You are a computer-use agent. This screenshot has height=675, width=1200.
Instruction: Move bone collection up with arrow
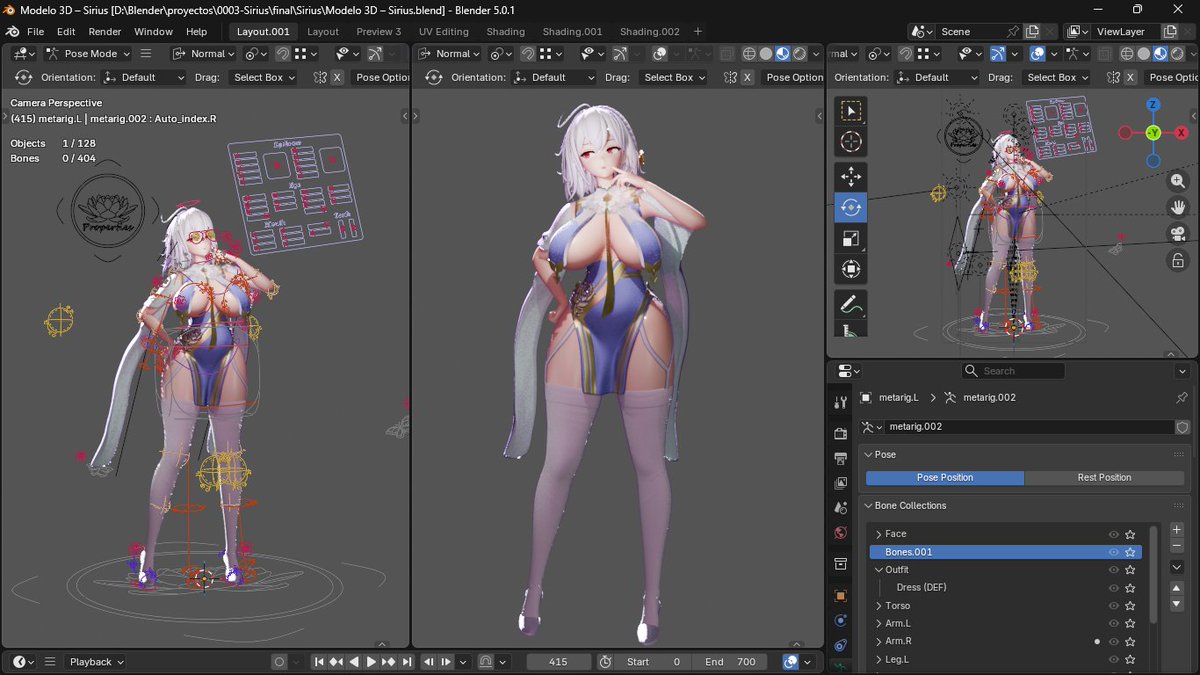1177,589
